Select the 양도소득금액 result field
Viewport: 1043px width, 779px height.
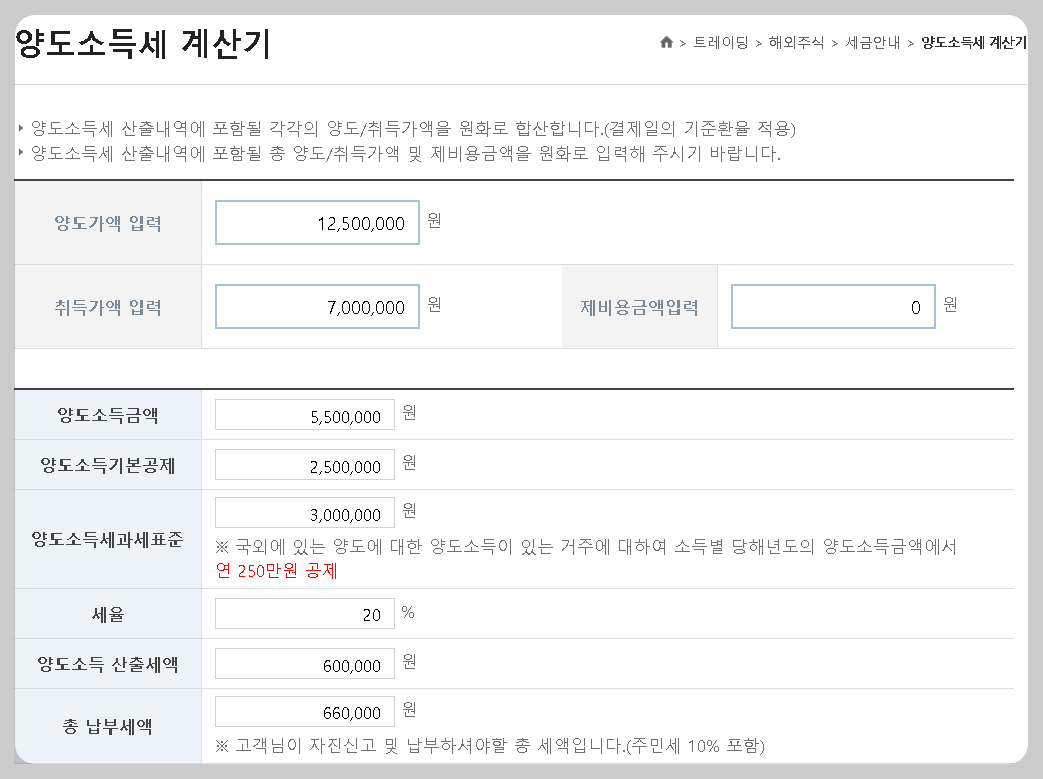304,414
